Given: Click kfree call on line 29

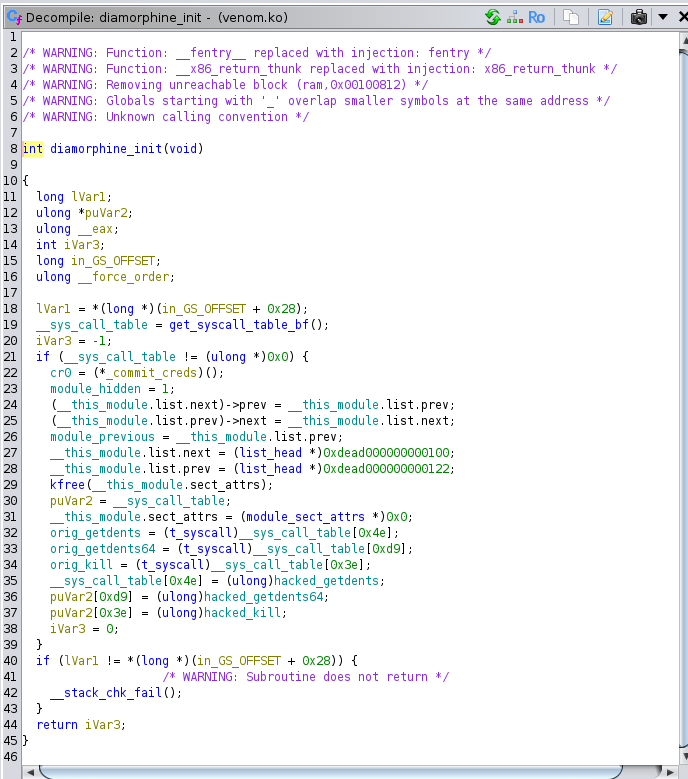Looking at the screenshot, I should coord(68,485).
